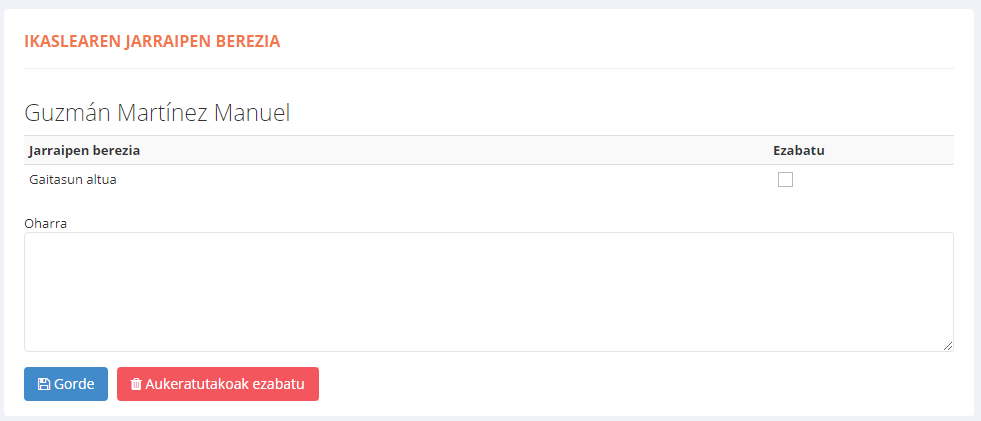
Task: Click the 'Aukeratutakoak' word on red button
Action: click(197, 384)
